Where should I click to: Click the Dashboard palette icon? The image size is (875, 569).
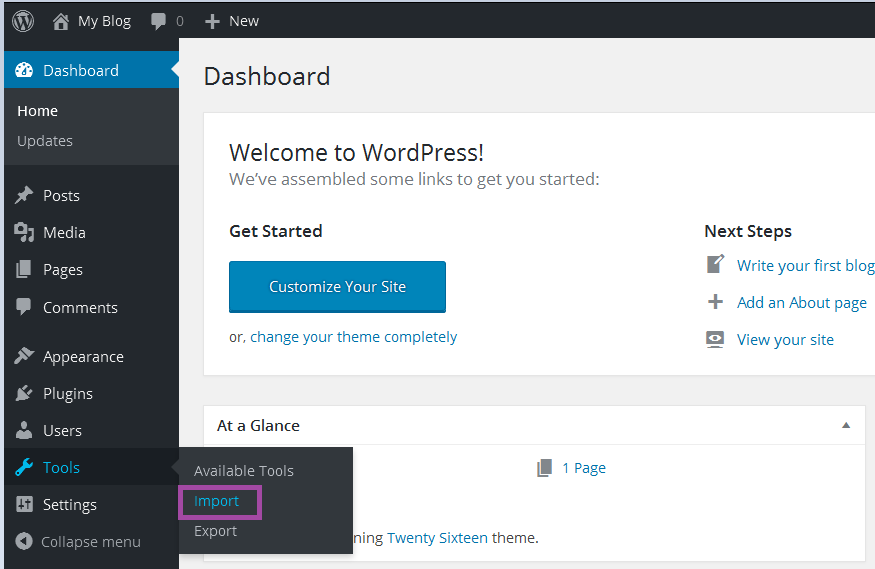(x=24, y=70)
